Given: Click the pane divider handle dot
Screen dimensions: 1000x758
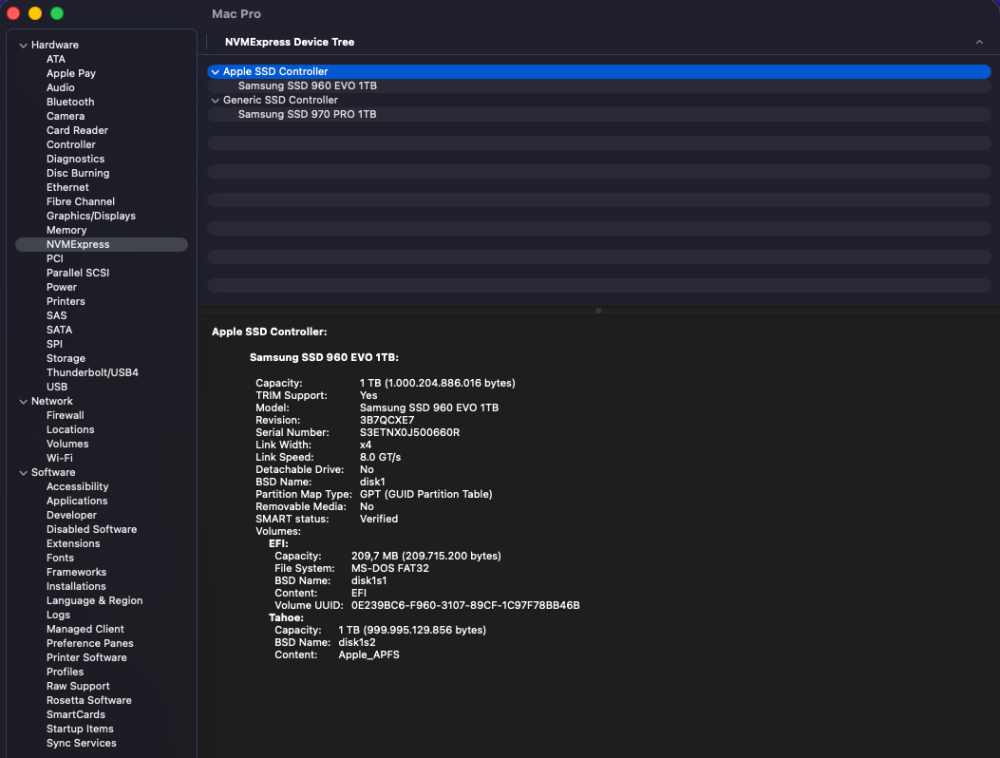Looking at the screenshot, I should 598,311.
